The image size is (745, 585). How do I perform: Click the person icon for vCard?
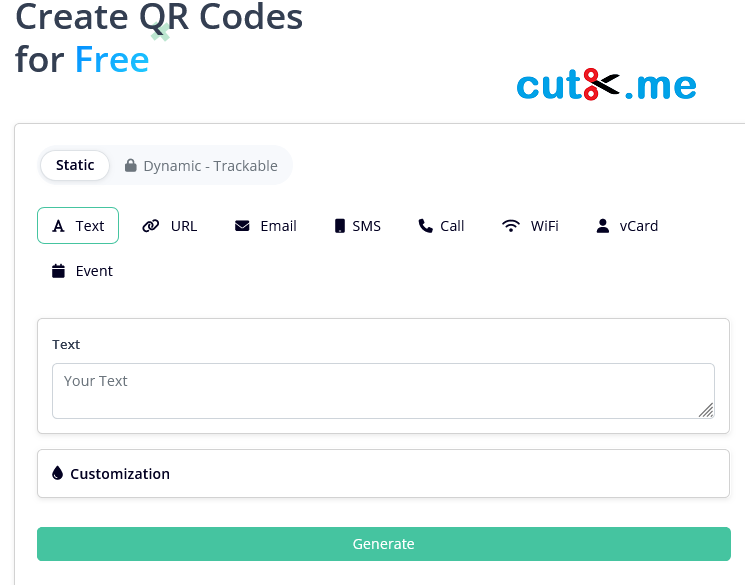603,226
